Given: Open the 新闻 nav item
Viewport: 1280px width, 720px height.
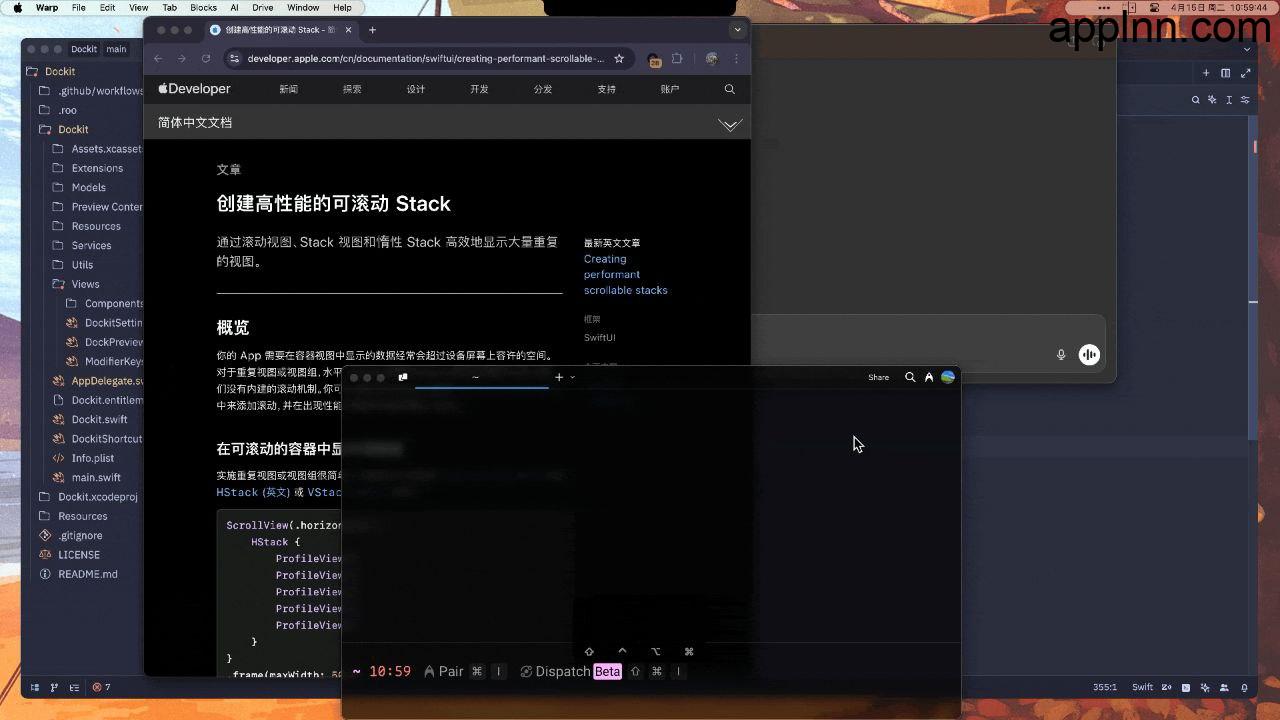Looking at the screenshot, I should 288,89.
